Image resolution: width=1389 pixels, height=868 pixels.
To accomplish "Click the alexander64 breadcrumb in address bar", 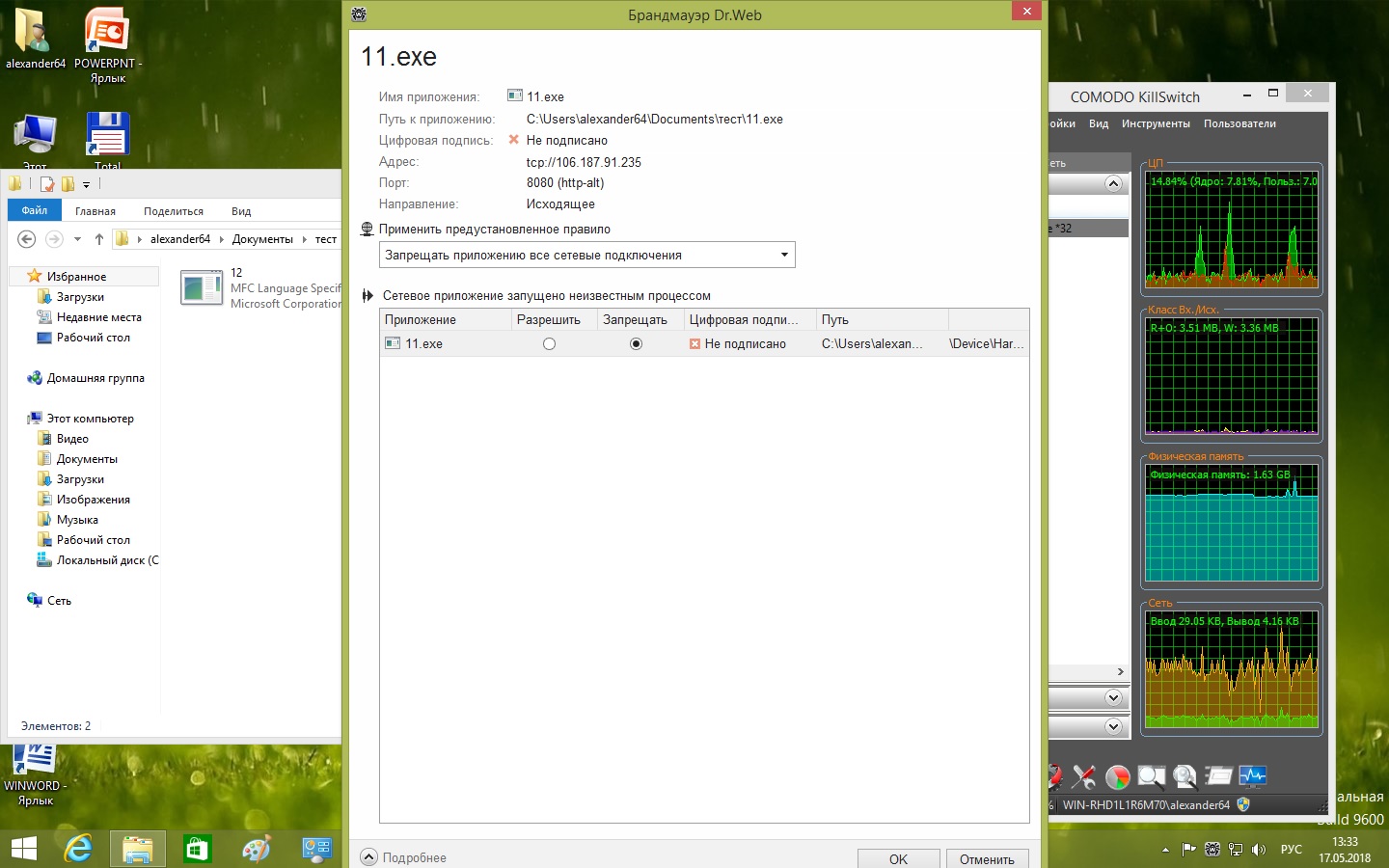I will pos(180,239).
